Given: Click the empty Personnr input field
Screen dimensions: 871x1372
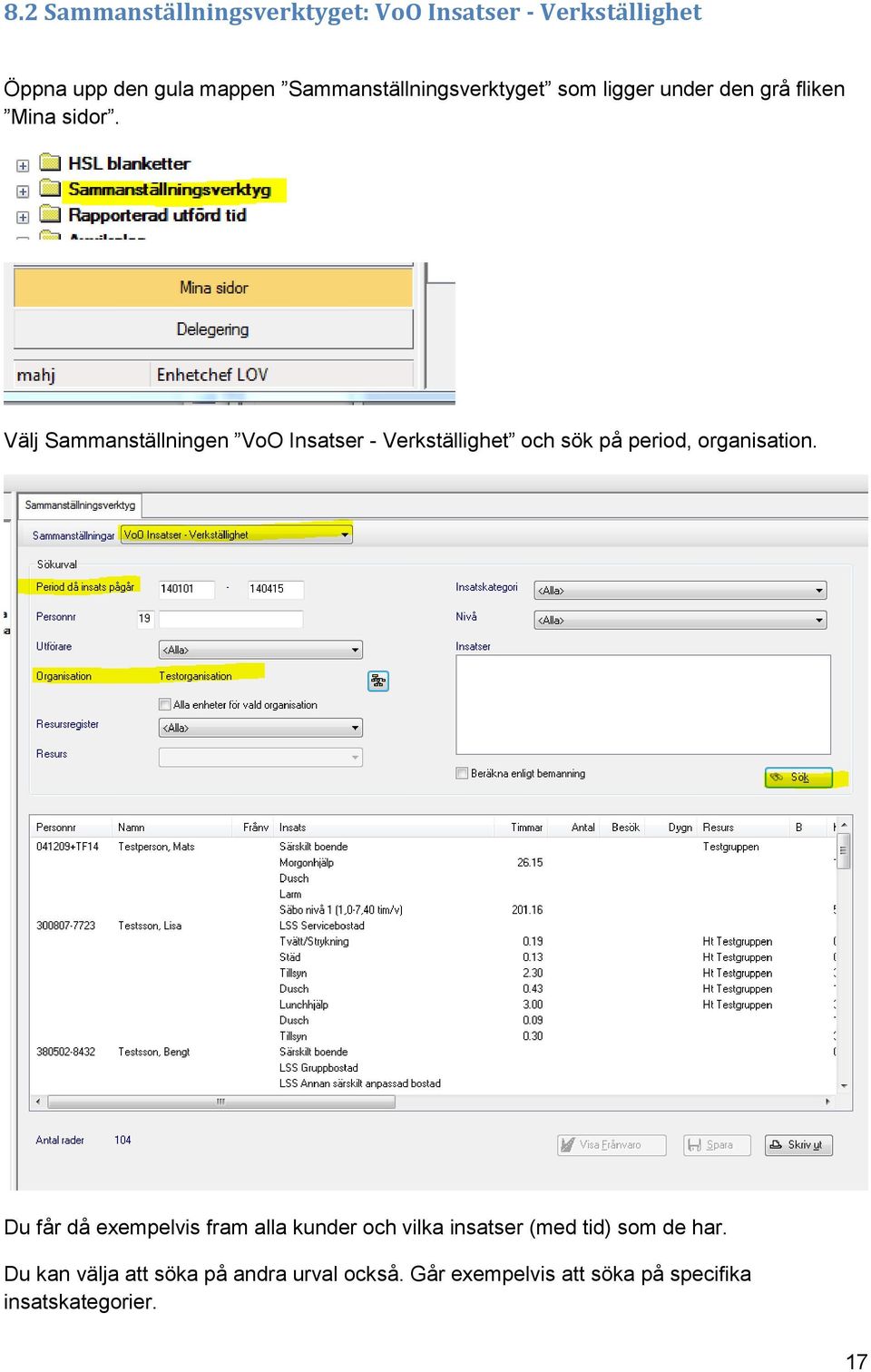Looking at the screenshot, I should click(230, 619).
